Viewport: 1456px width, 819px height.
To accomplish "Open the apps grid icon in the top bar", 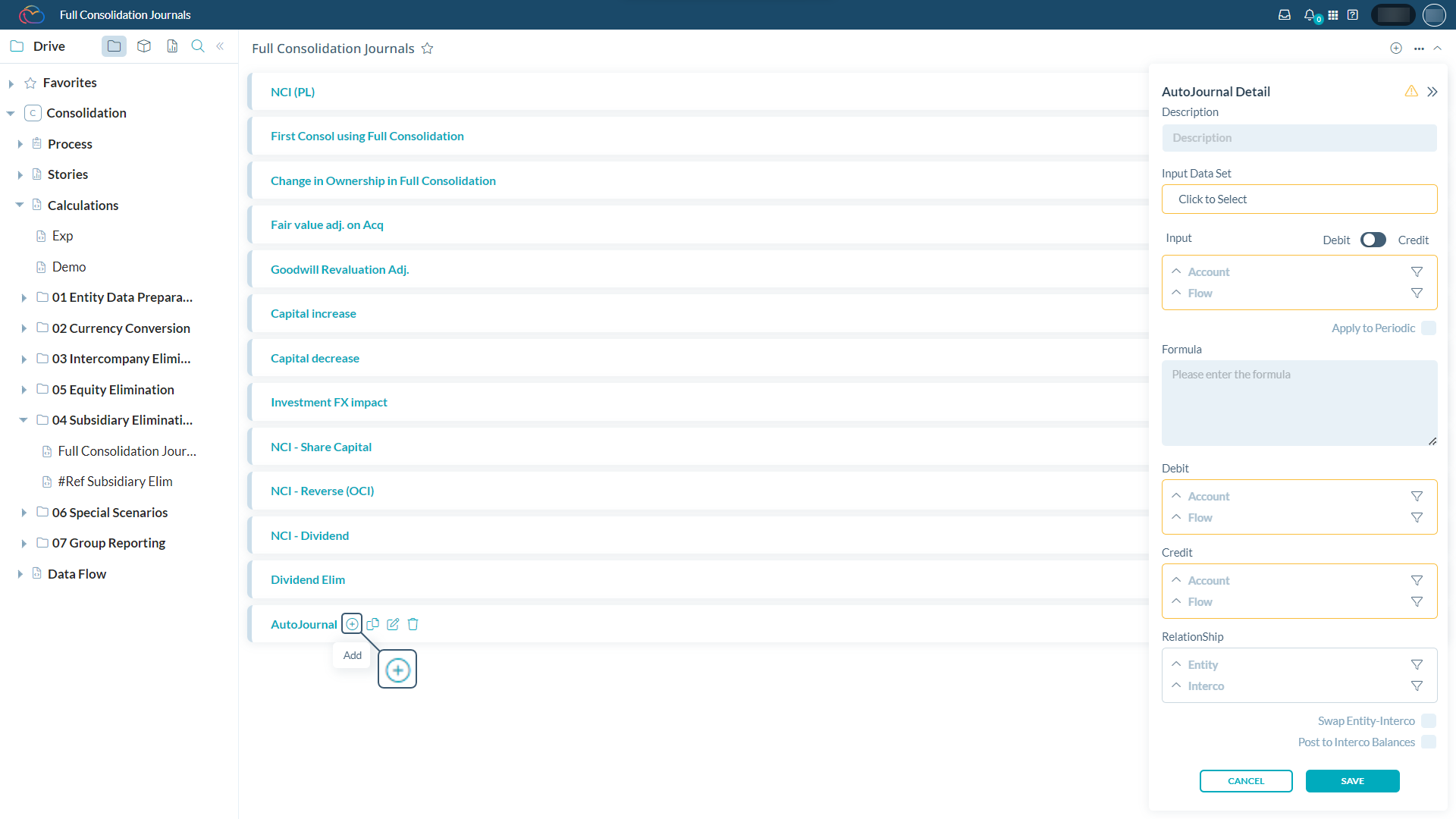I will point(1332,14).
